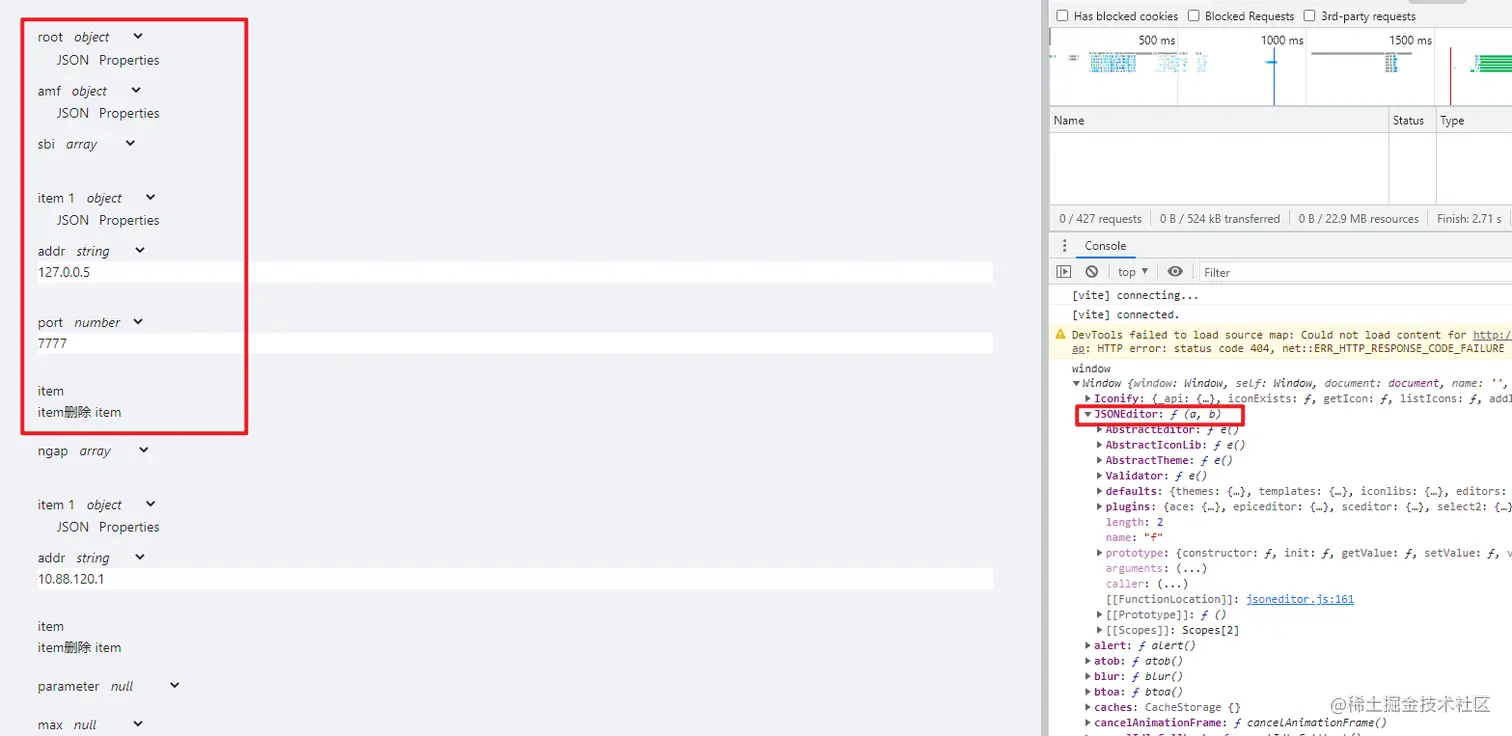Click the JSON button under root object
This screenshot has width=1512, height=736.
coord(73,60)
